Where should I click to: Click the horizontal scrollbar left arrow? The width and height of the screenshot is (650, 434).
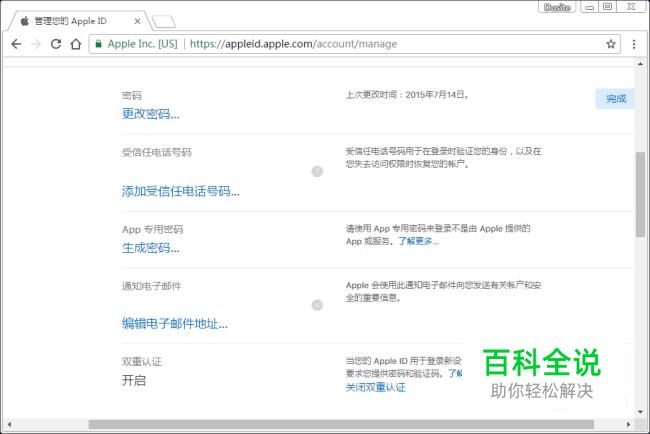tap(9, 424)
